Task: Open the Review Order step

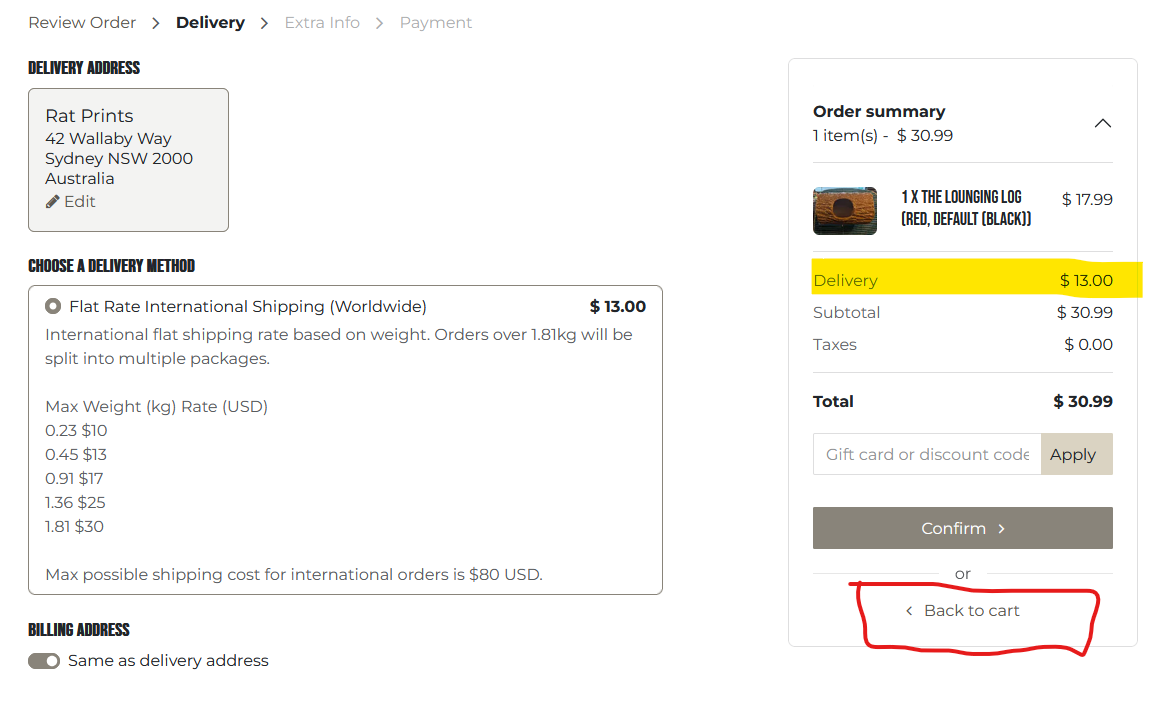Action: point(82,22)
